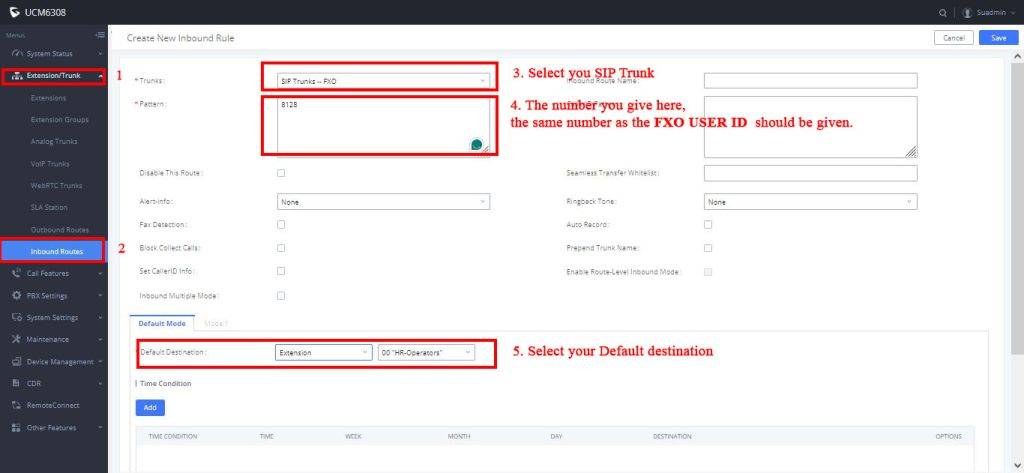Viewport: 1024px width, 473px height.
Task: Click the Maintenance wrench icon
Action: click(x=16, y=339)
